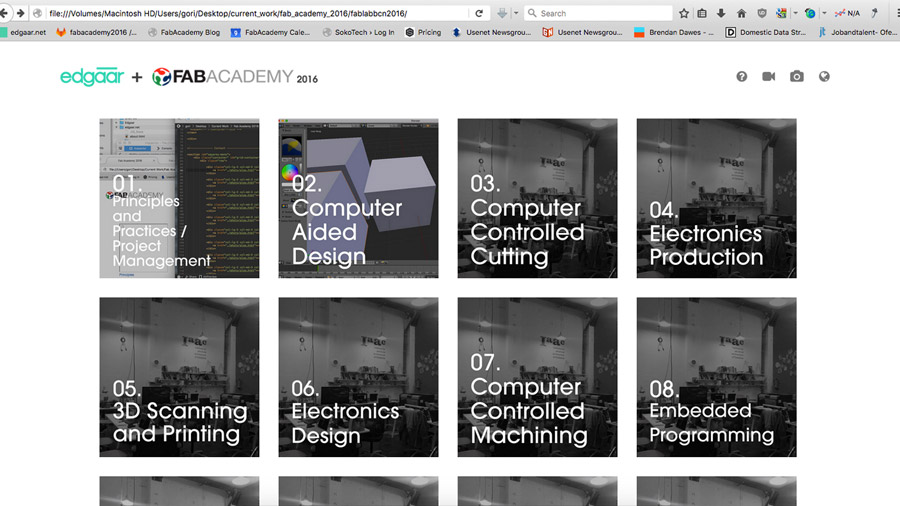Viewport: 900px width, 506px height.
Task: Open tile 06 Electronics Design
Action: point(358,377)
